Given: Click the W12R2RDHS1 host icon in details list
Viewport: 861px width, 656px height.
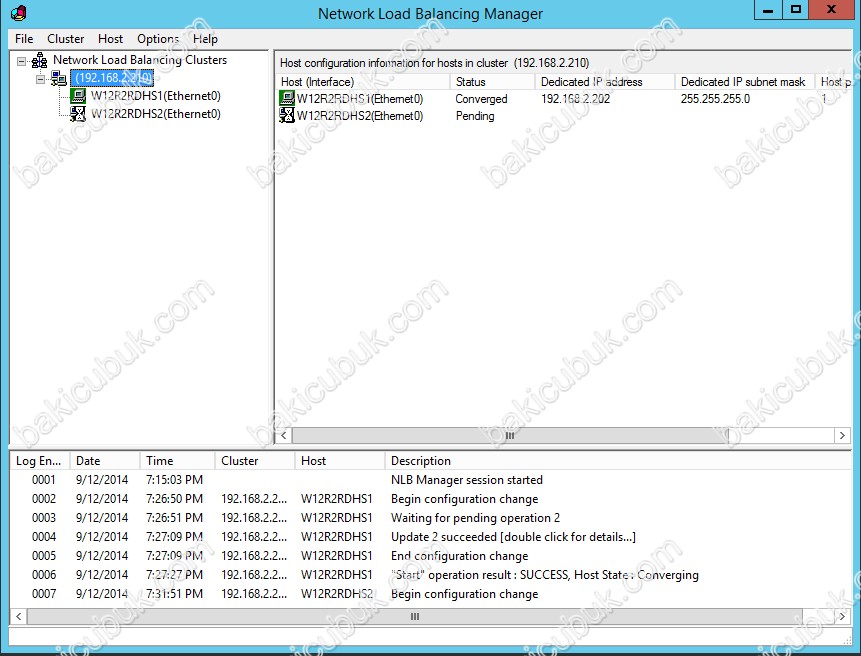Looking at the screenshot, I should tap(287, 98).
